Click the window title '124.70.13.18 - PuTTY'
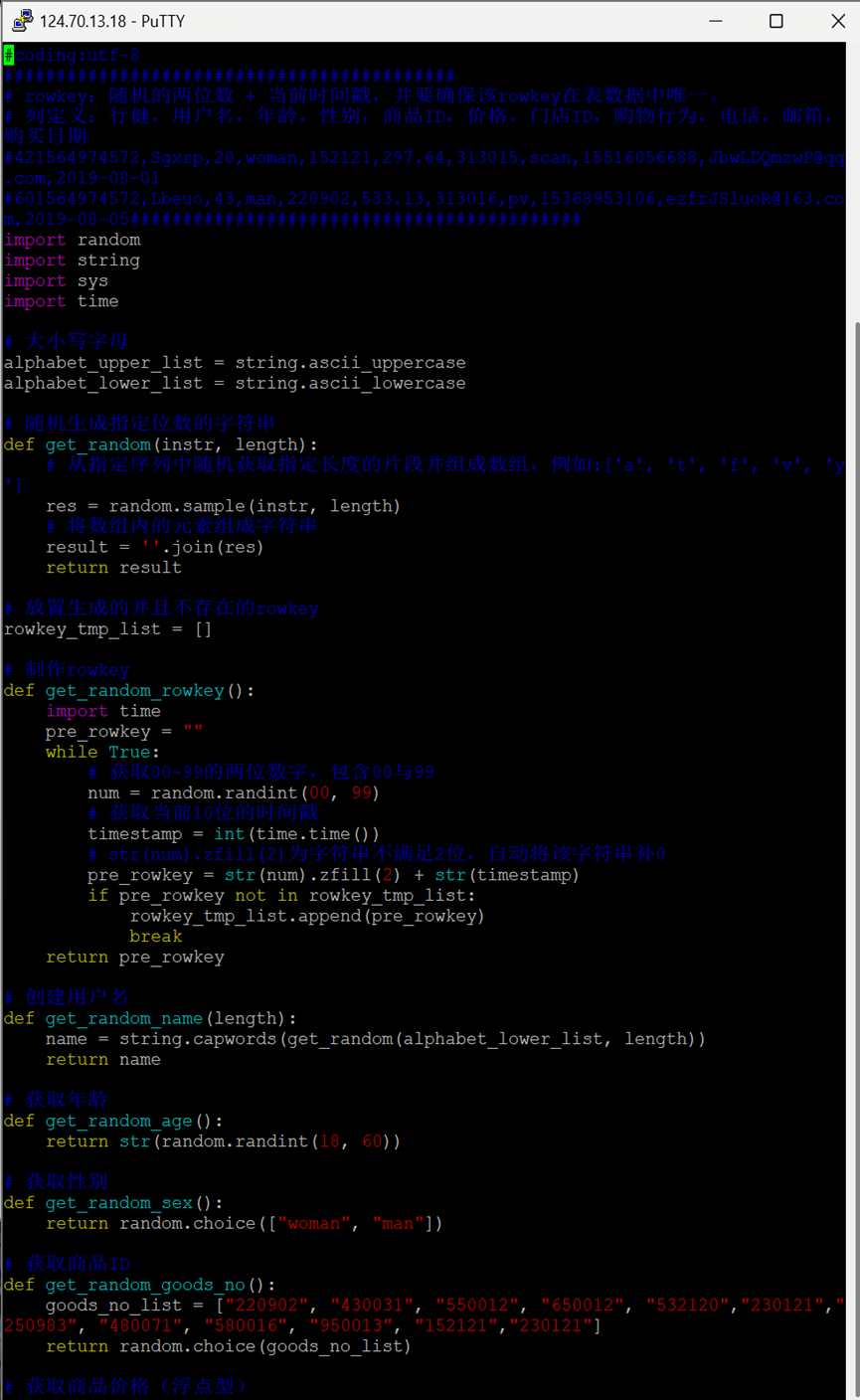Viewport: 860px width, 1400px height. point(112,21)
